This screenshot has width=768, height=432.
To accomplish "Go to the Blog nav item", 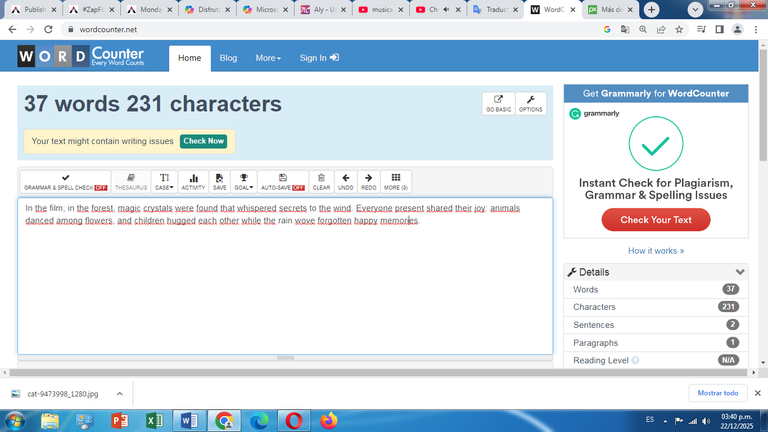I will 228,58.
